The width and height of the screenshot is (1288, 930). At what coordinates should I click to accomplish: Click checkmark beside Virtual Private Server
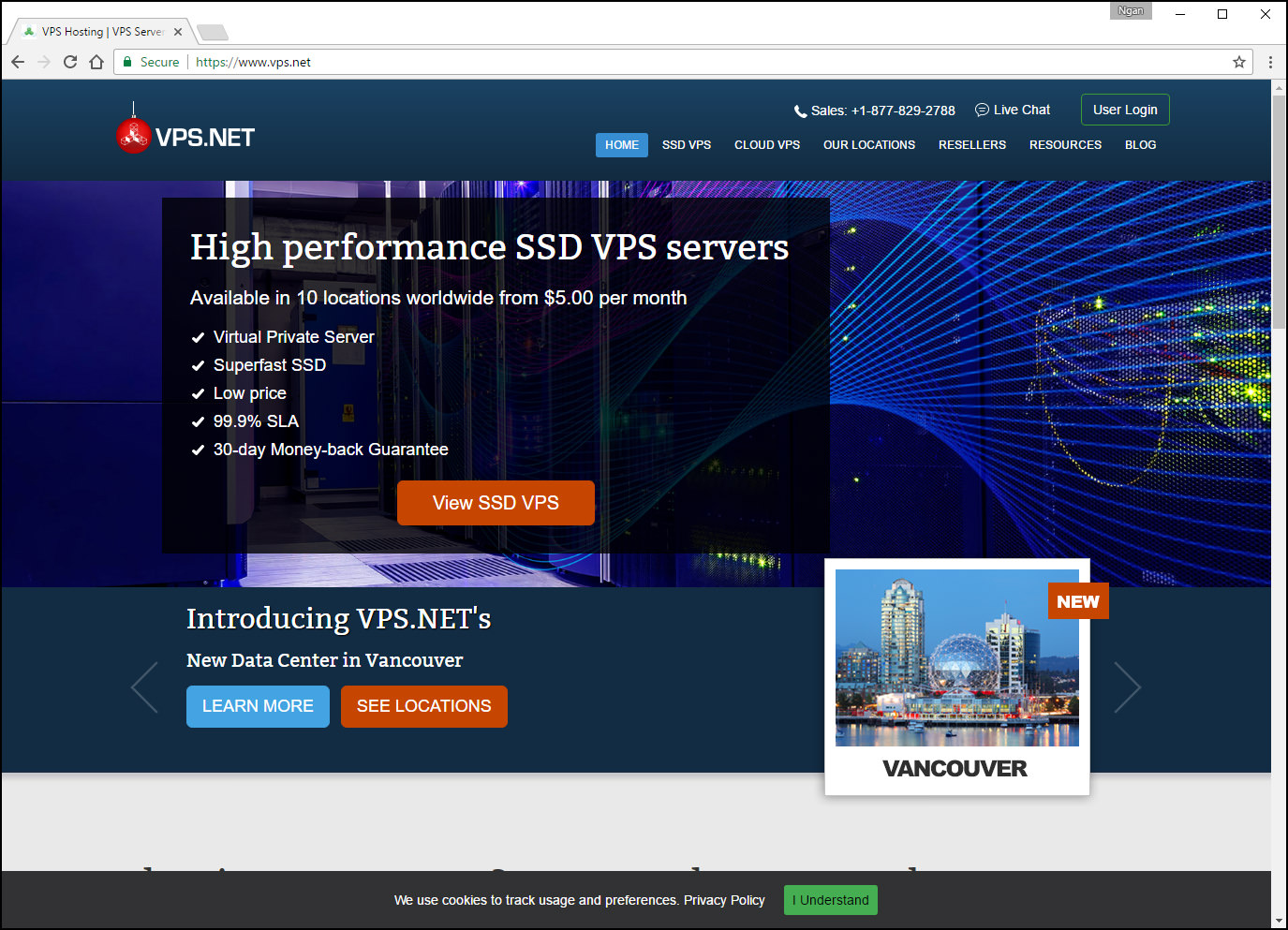pyautogui.click(x=198, y=338)
